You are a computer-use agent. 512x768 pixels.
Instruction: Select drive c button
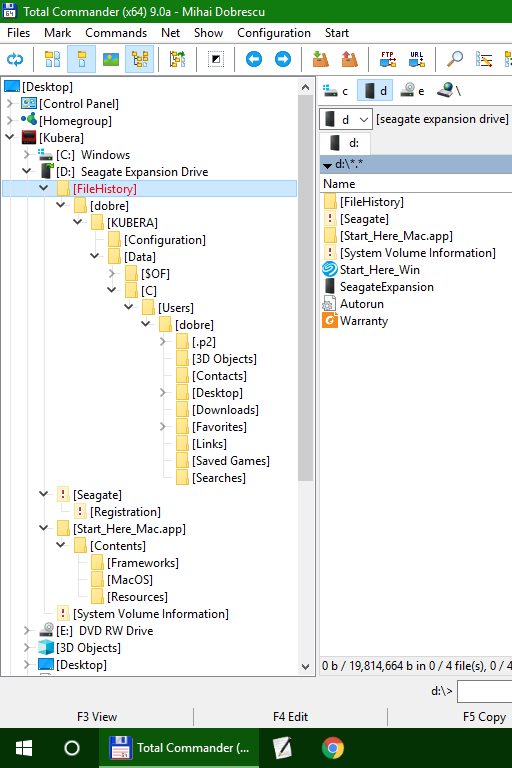336,91
